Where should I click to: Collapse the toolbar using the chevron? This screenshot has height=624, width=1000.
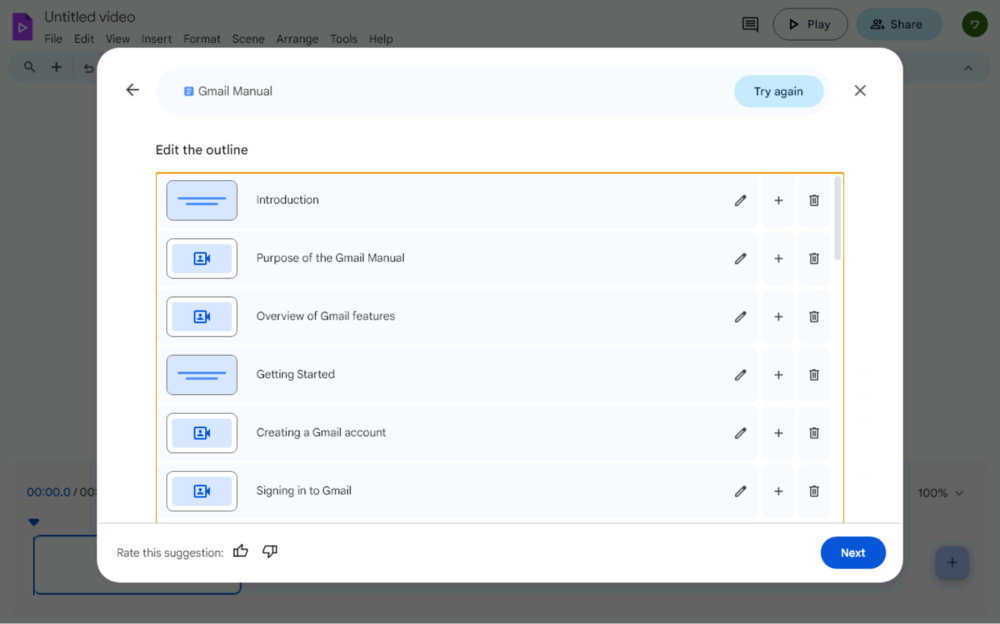point(968,68)
